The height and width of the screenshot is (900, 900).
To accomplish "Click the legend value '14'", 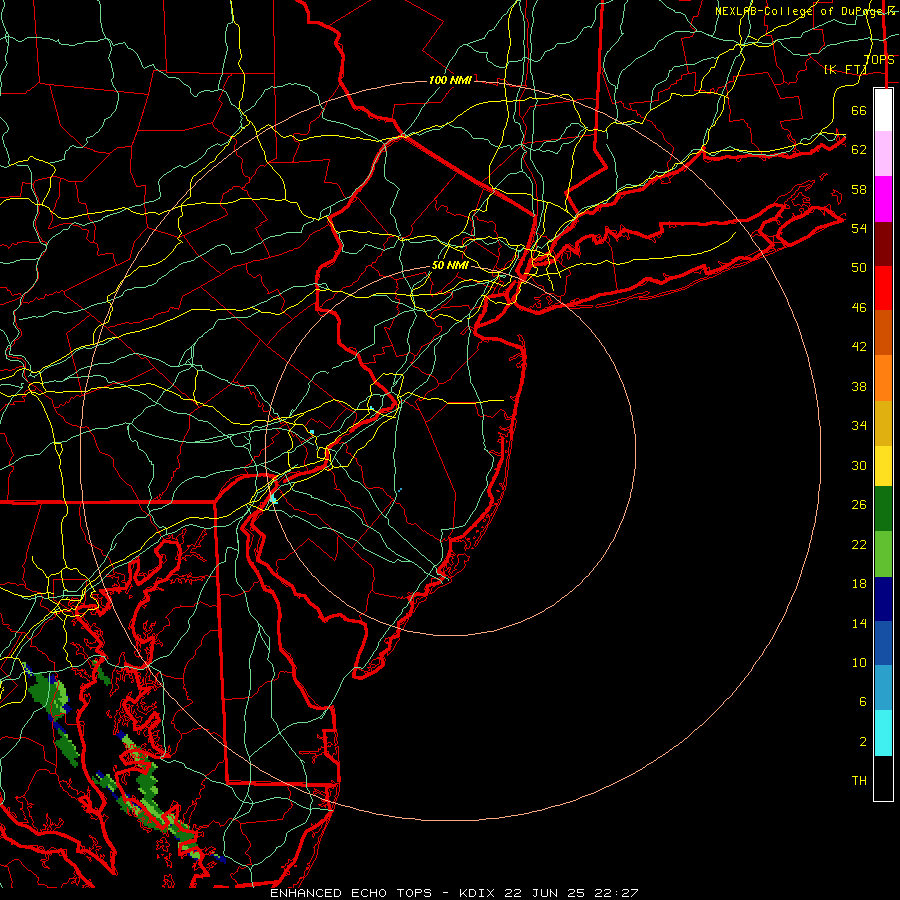I will tap(859, 623).
